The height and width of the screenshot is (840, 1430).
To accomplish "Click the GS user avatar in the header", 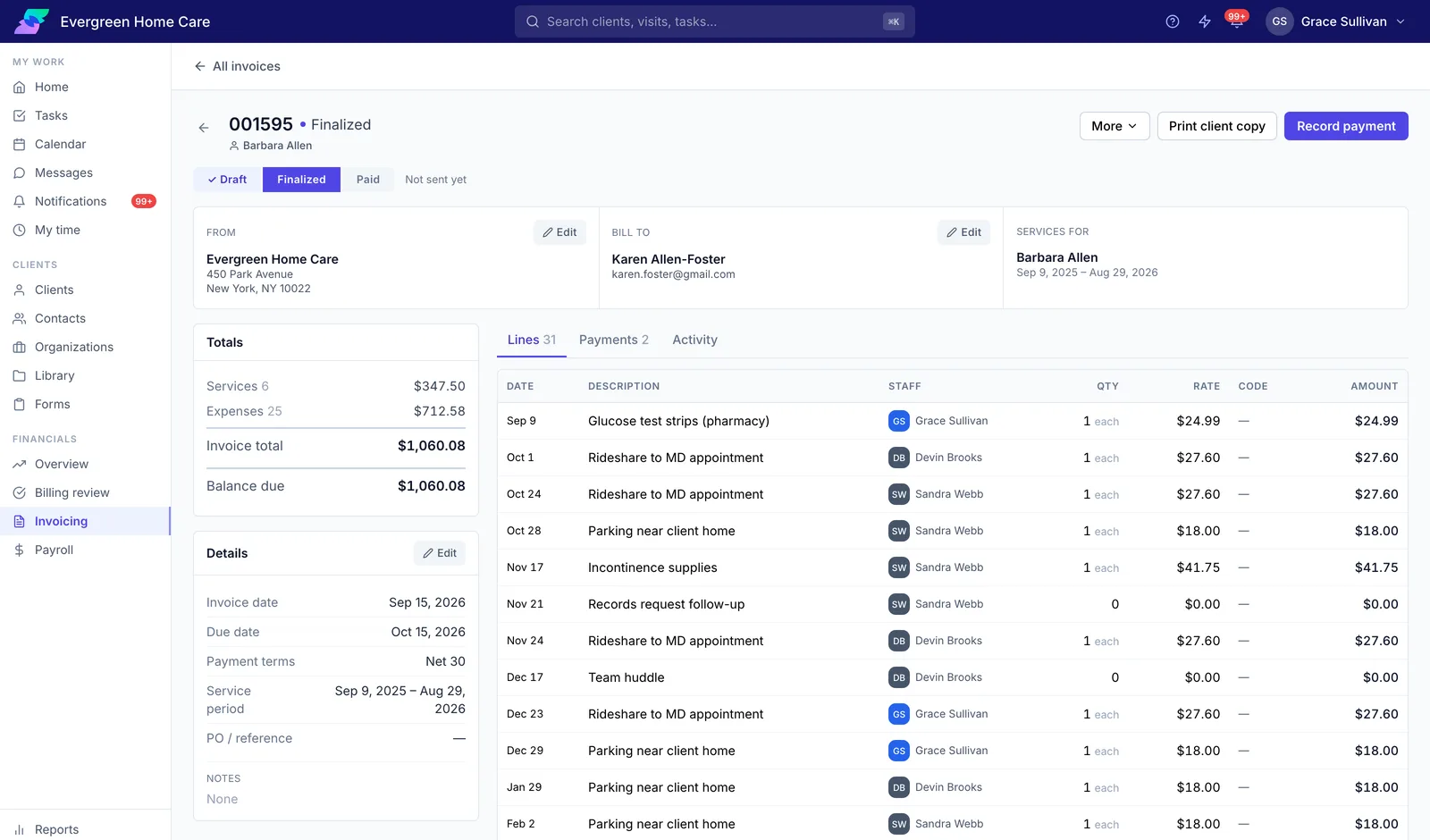I will click(1280, 21).
